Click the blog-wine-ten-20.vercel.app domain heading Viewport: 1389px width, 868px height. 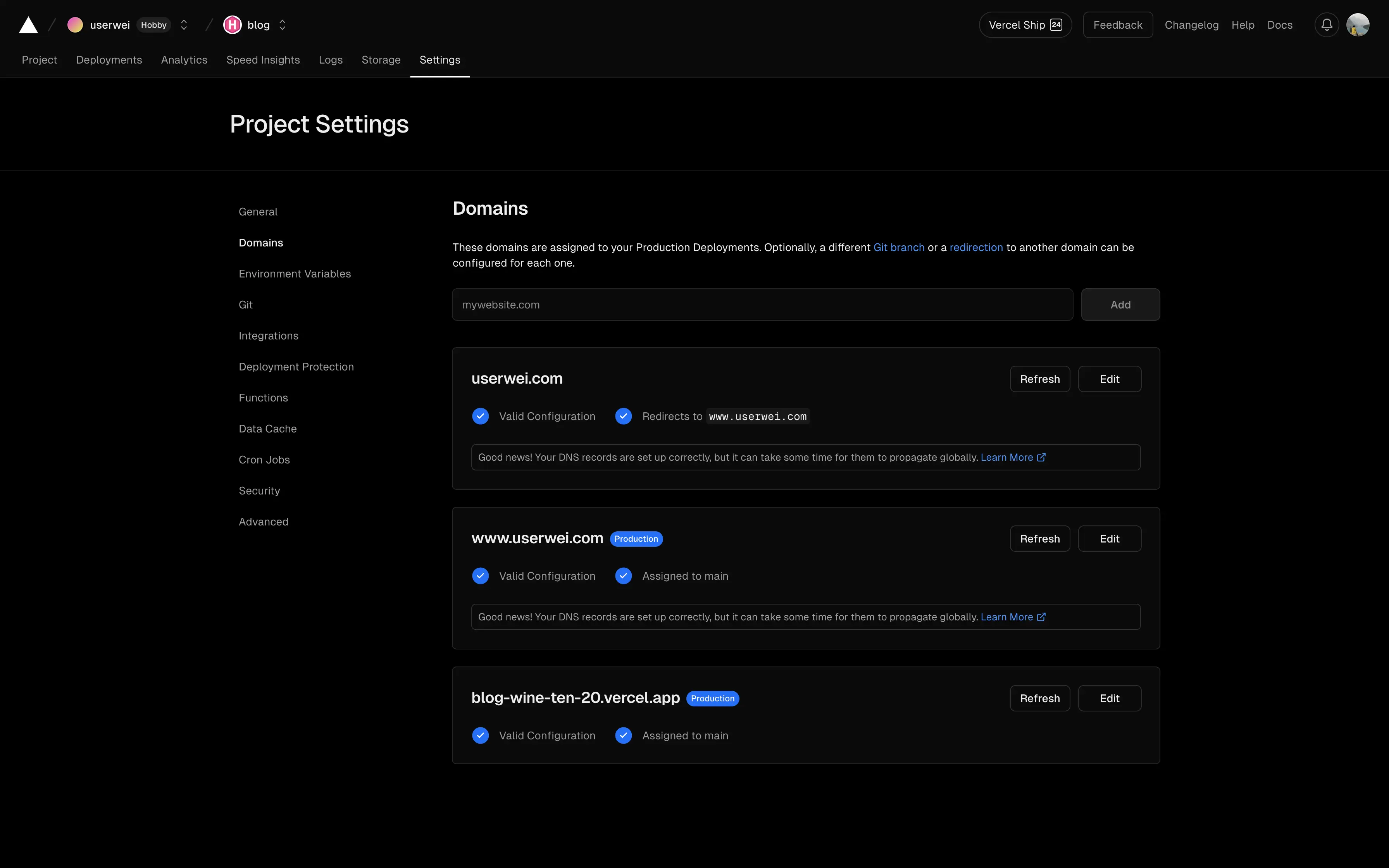coord(576,697)
